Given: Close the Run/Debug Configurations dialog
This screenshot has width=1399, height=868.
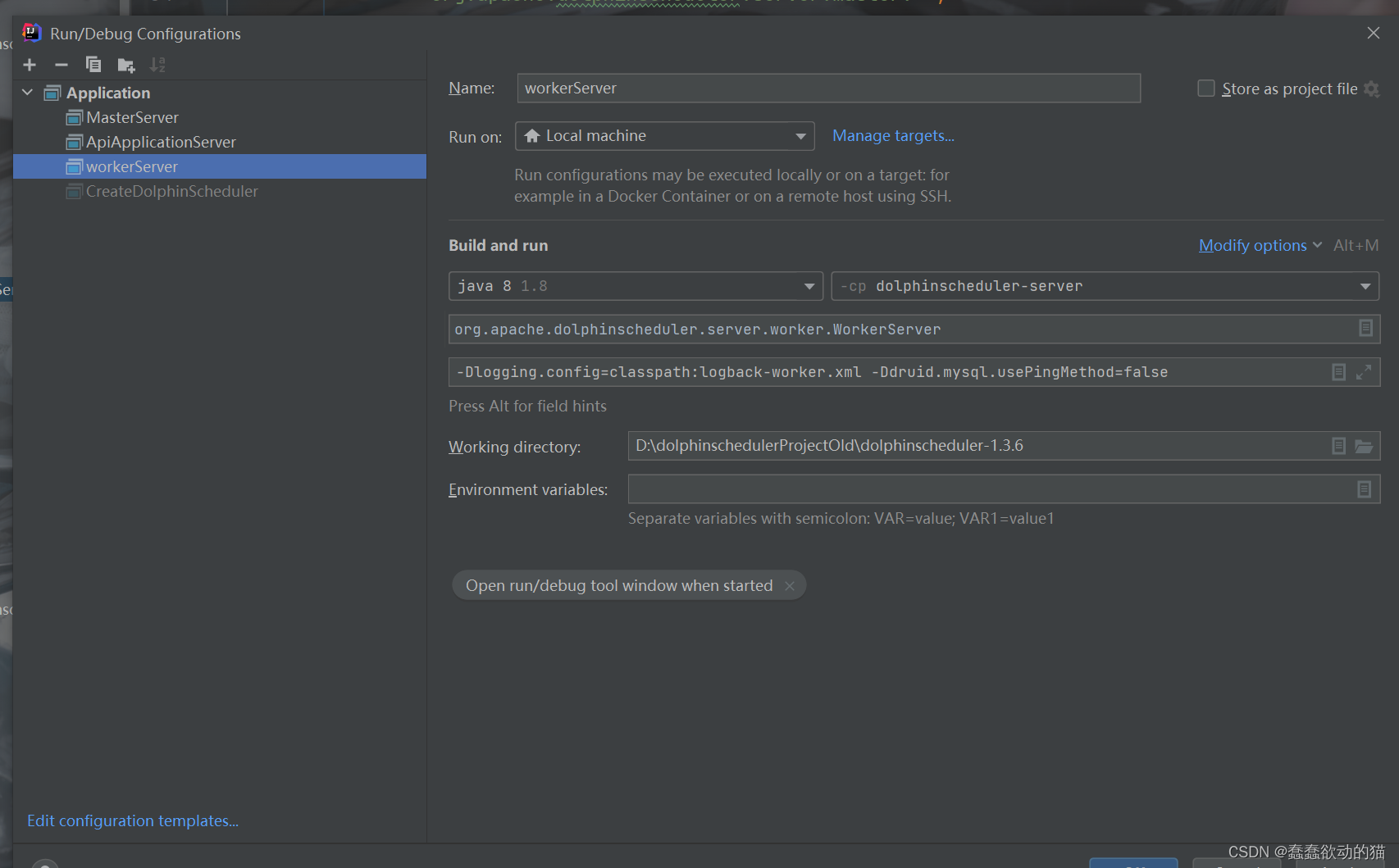Looking at the screenshot, I should pyautogui.click(x=1374, y=33).
